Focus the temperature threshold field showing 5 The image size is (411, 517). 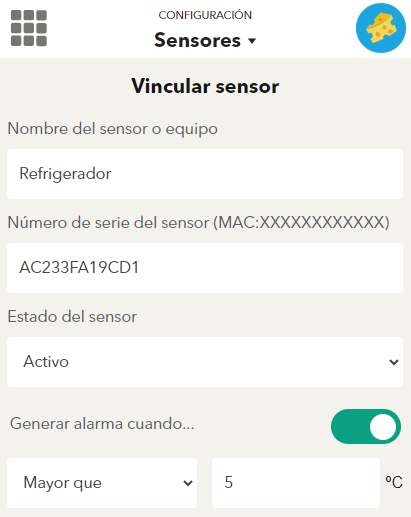296,483
